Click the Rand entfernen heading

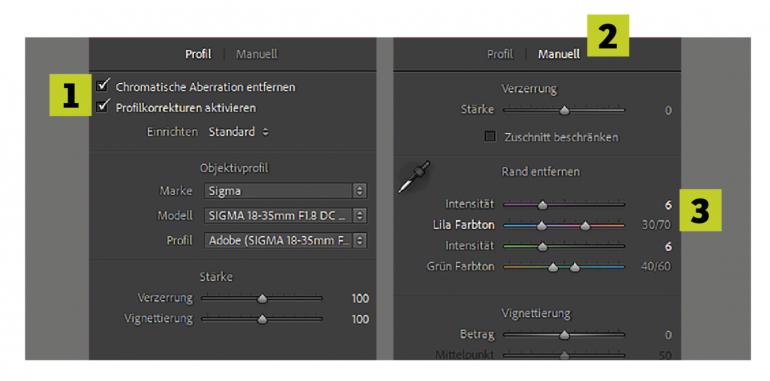[x=540, y=172]
